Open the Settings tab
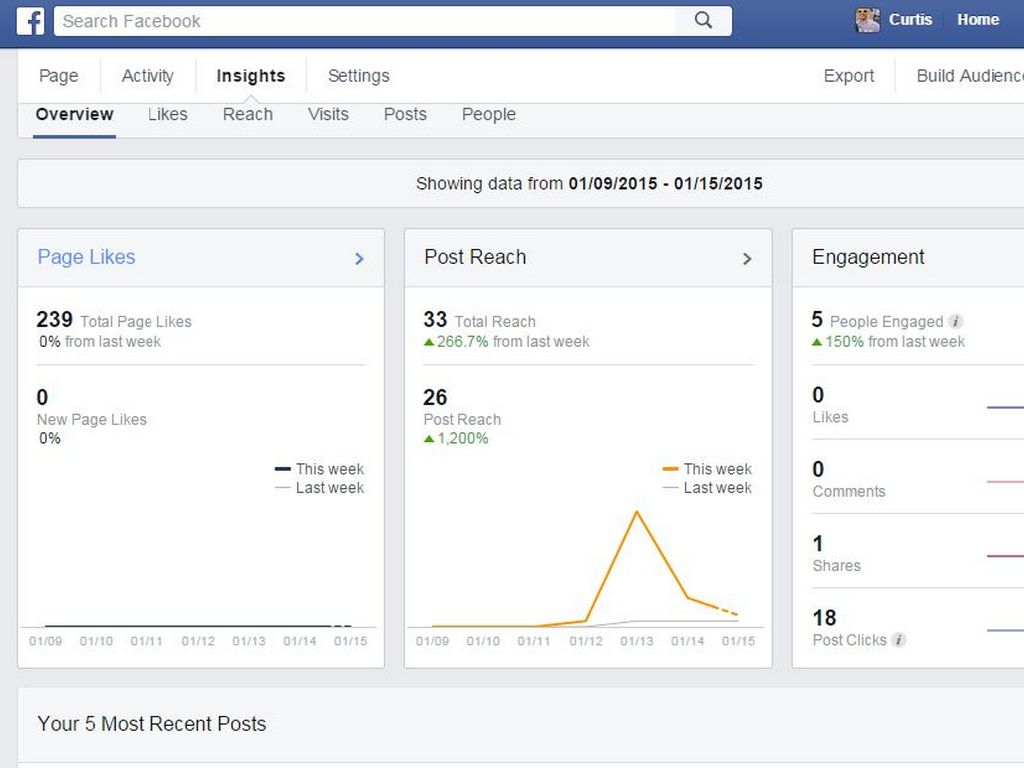 tap(358, 76)
